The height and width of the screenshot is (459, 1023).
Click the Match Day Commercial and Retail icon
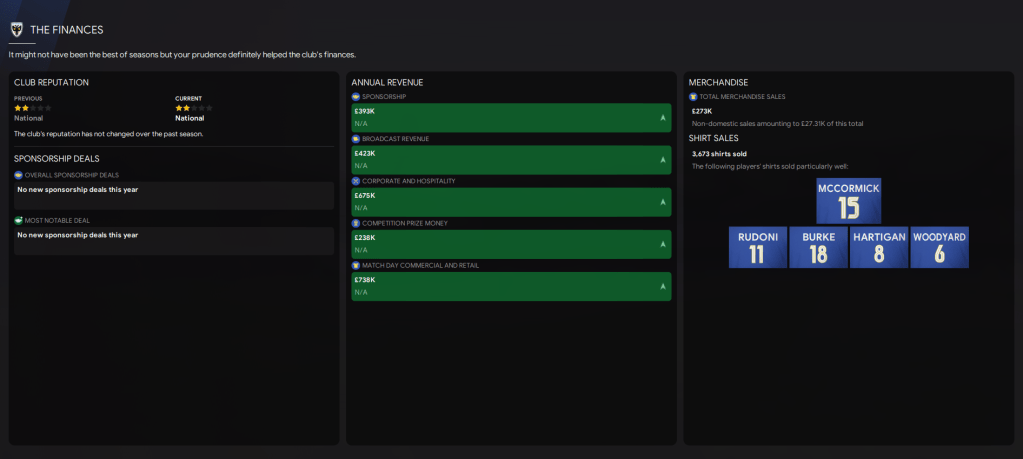tap(356, 265)
